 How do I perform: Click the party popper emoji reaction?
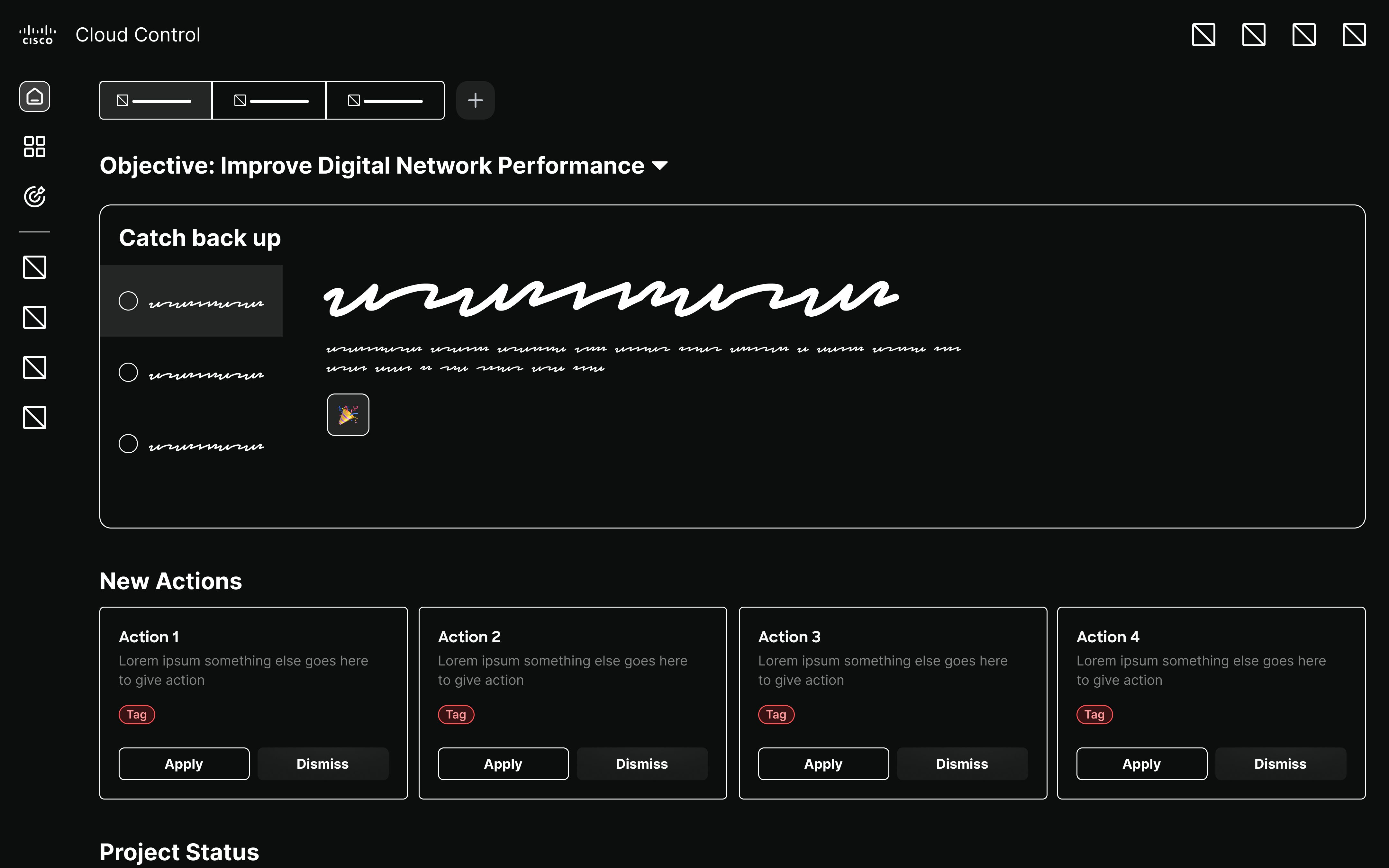(x=348, y=414)
